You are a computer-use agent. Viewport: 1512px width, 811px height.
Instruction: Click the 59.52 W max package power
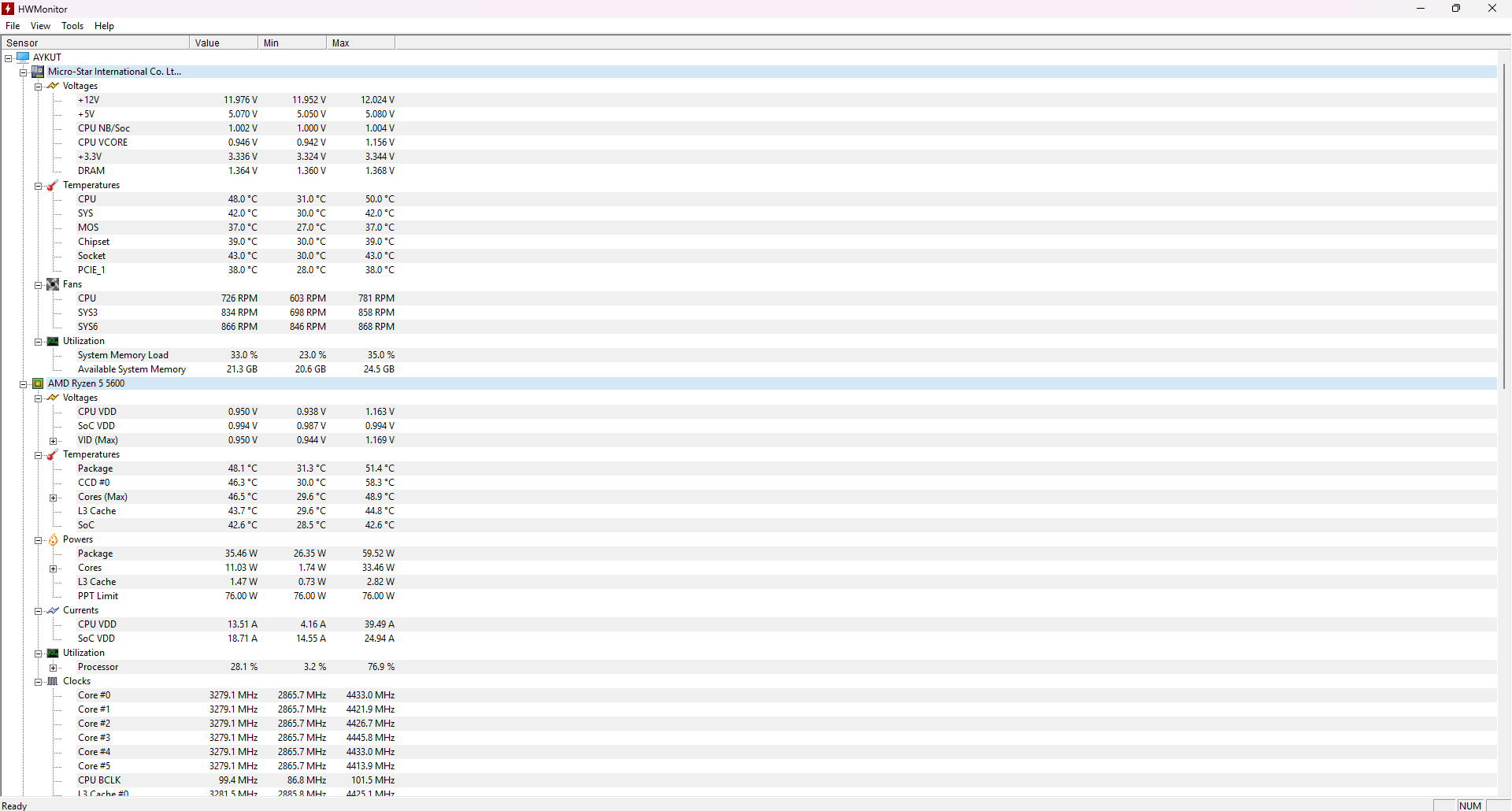click(378, 554)
